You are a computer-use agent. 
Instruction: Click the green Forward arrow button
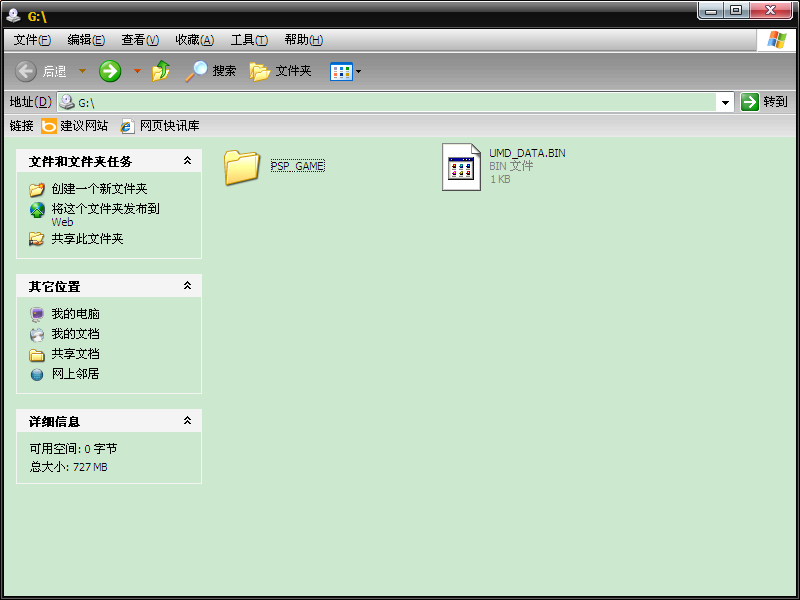[x=110, y=71]
